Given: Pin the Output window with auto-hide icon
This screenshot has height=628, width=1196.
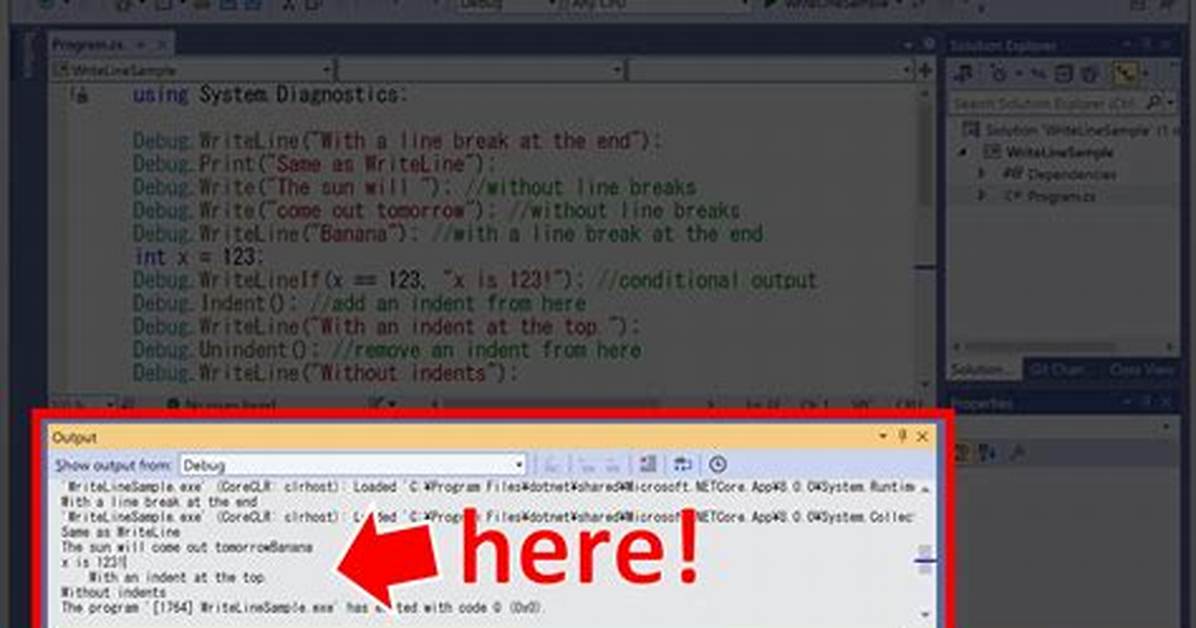Looking at the screenshot, I should point(902,436).
